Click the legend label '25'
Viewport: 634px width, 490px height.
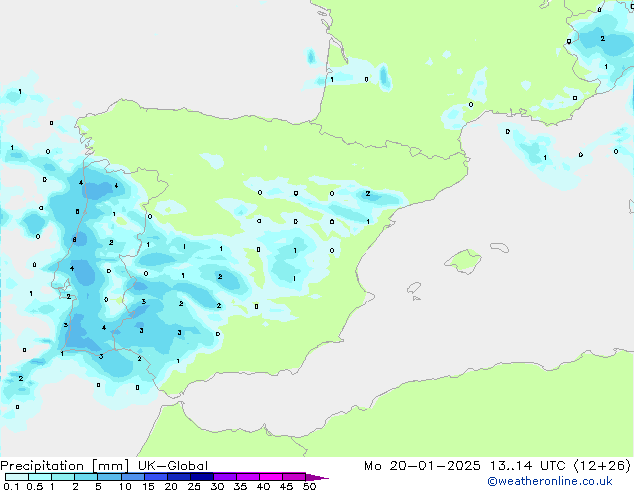[194, 486]
